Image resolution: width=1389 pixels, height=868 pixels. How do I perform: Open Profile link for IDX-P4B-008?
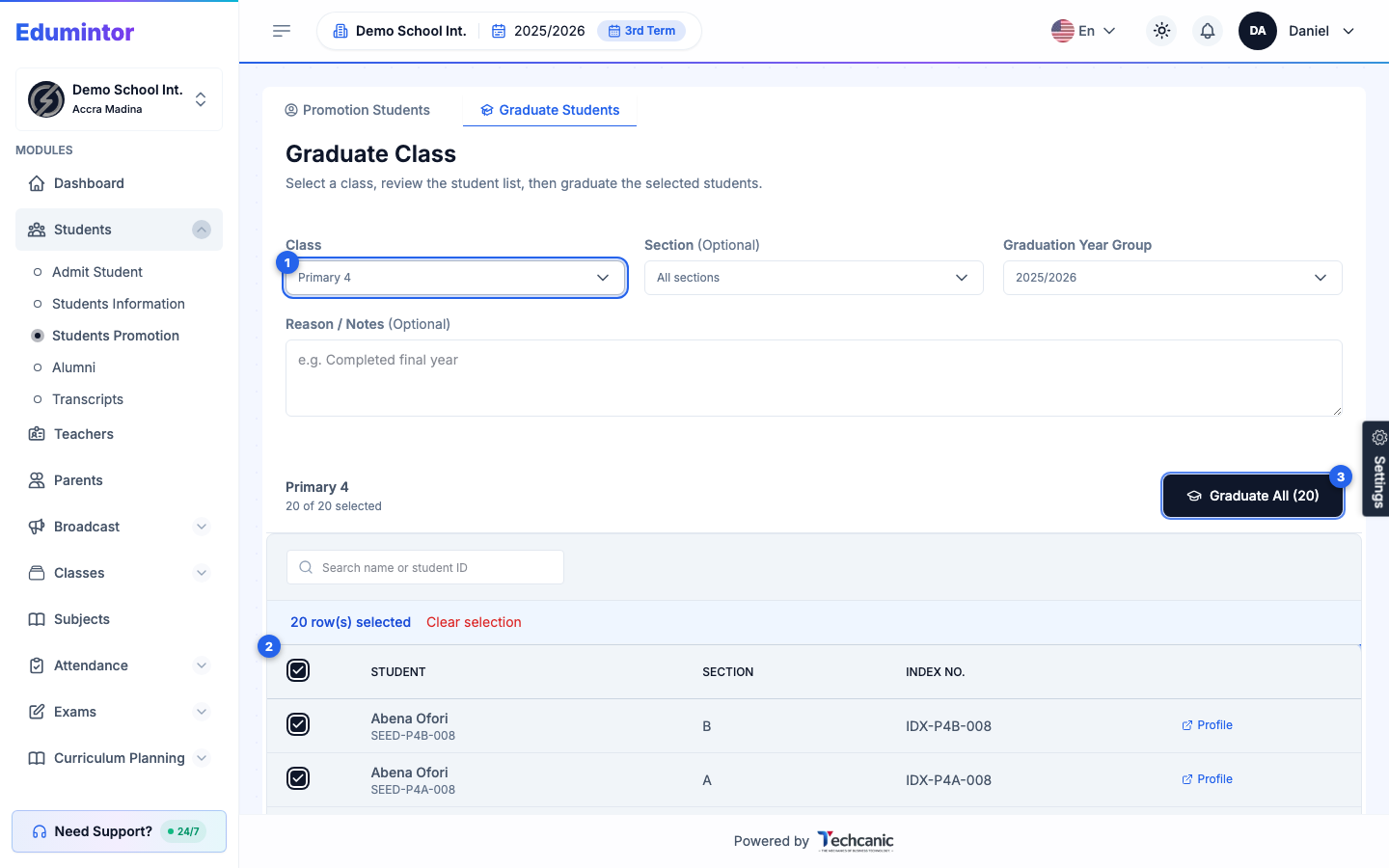1207,725
